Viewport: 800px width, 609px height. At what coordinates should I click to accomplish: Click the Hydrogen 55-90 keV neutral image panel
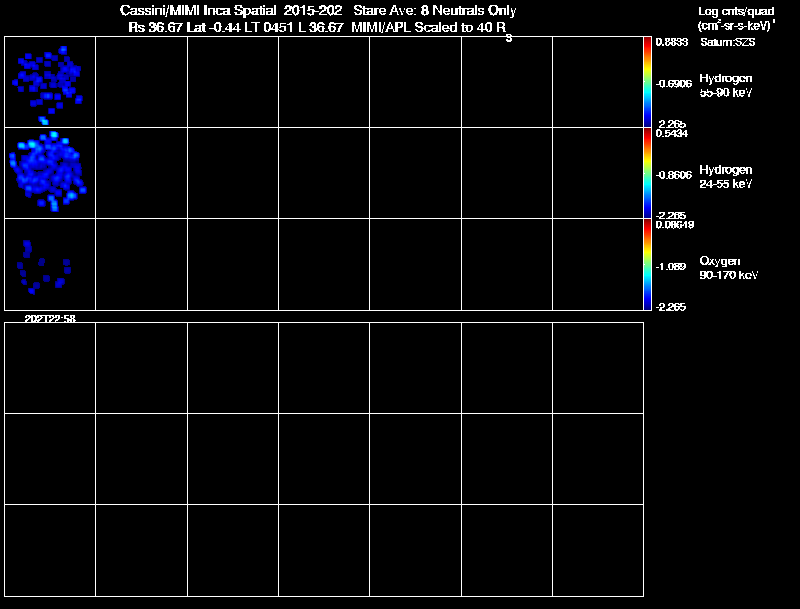click(50, 82)
